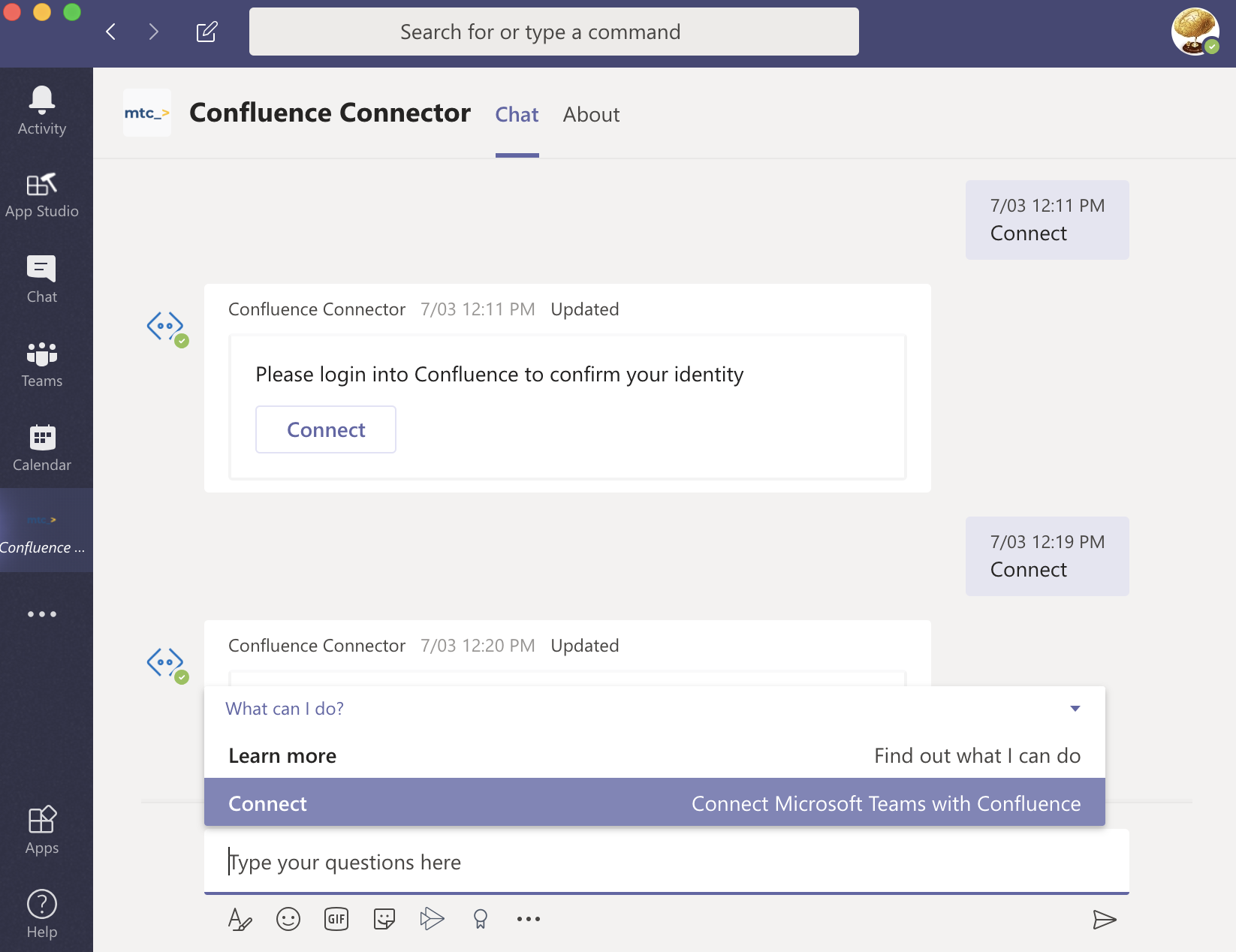Open the GIF picker

pos(336,919)
